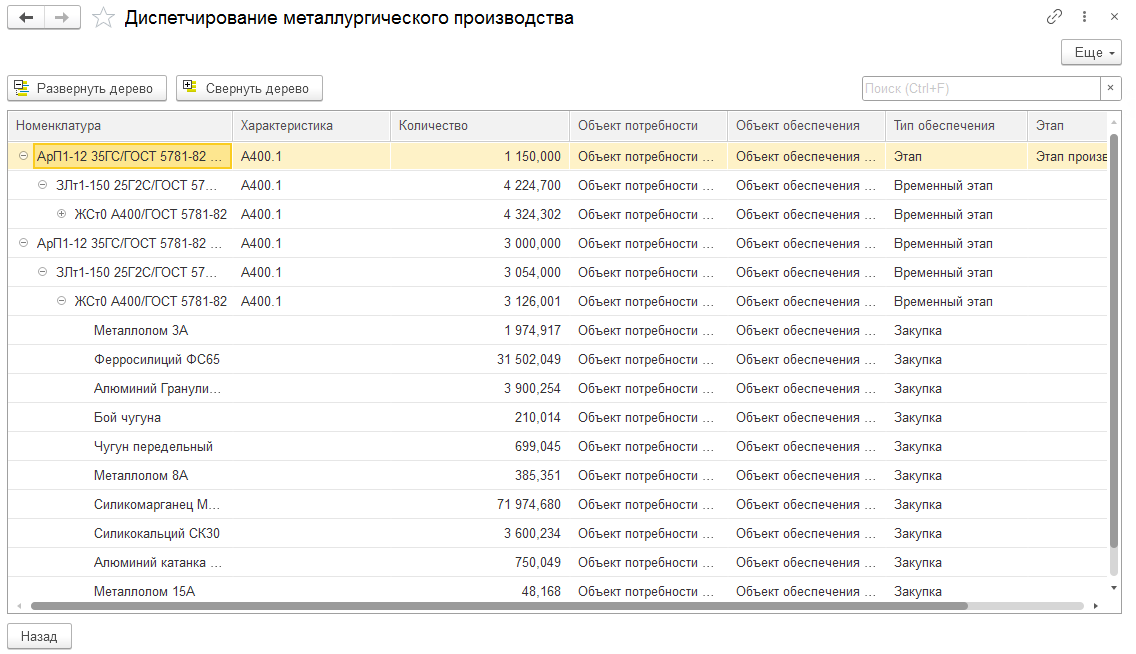Viewport: 1136px width, 654px height.
Task: Go forward with the right arrow button
Action: (62, 17)
